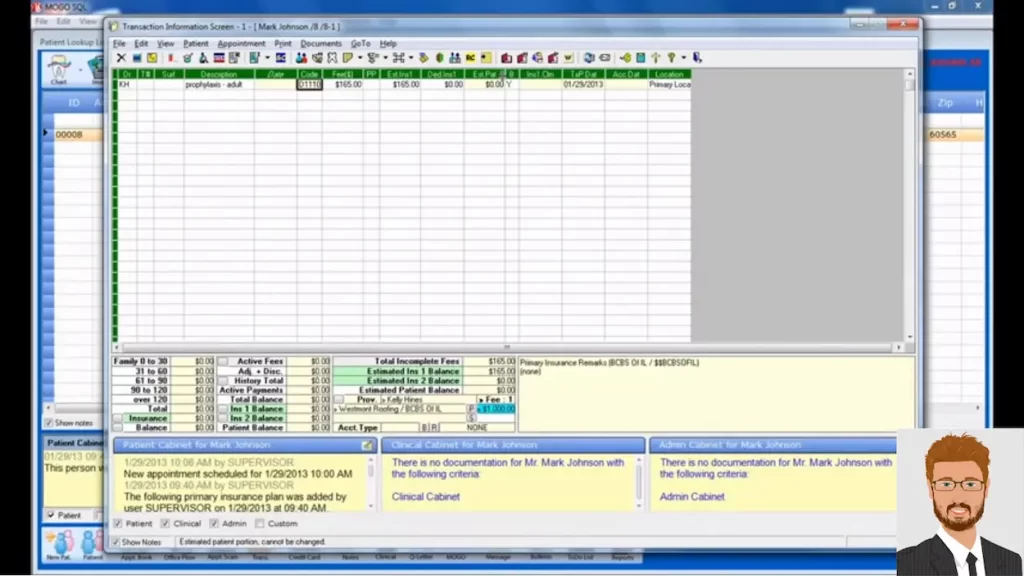
Task: Click the Clinical Cabinet link
Action: tap(424, 497)
